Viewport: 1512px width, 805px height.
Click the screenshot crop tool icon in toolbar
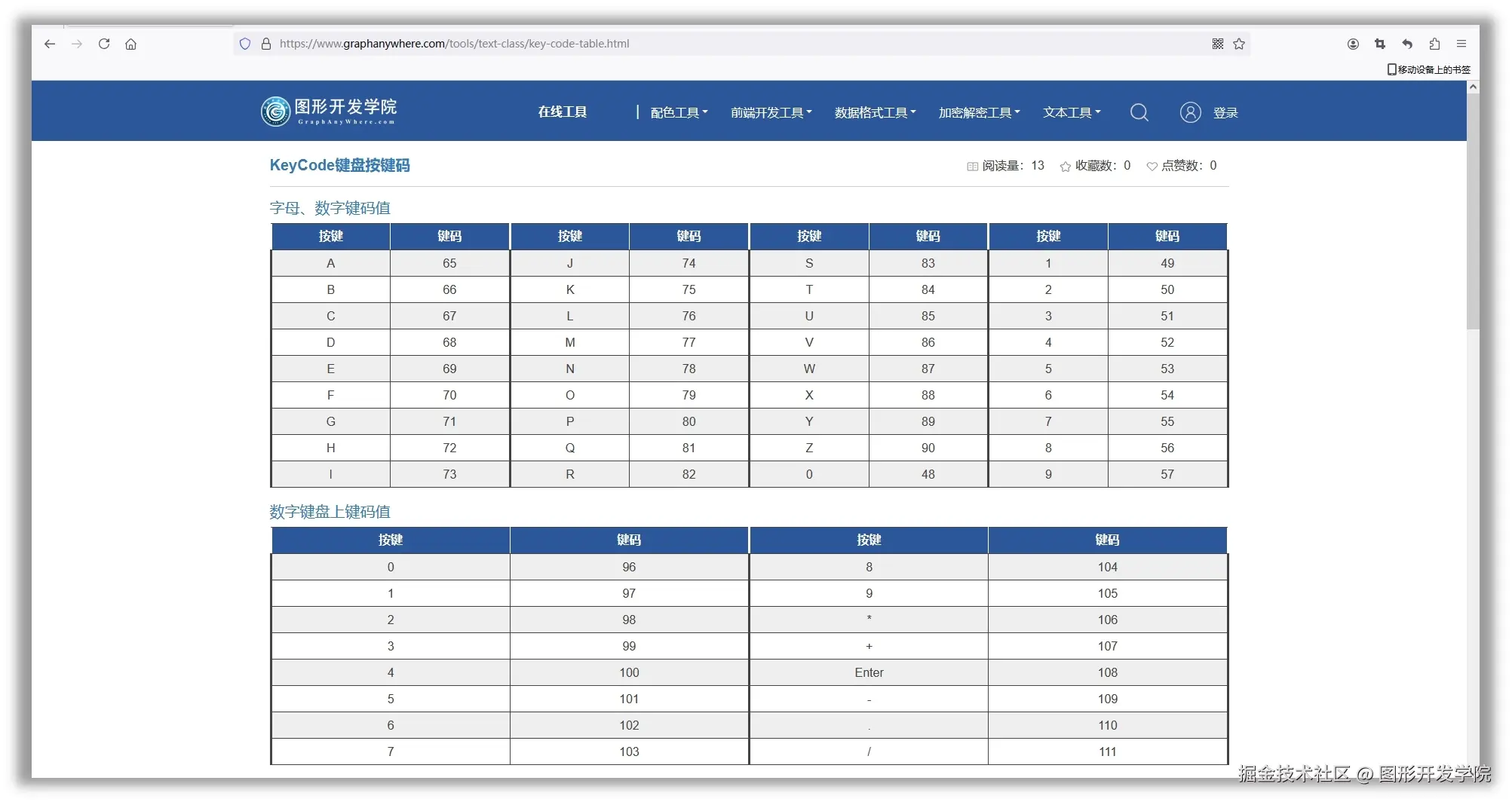point(1379,44)
